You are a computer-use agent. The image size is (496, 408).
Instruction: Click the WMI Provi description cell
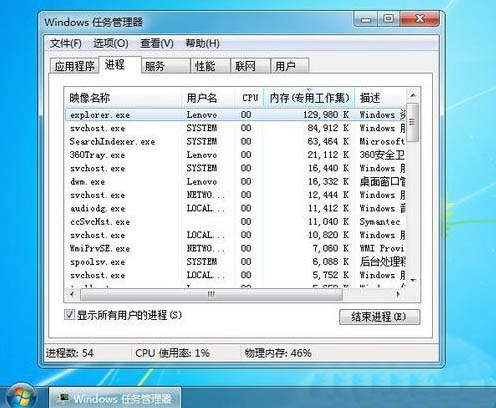click(x=382, y=248)
